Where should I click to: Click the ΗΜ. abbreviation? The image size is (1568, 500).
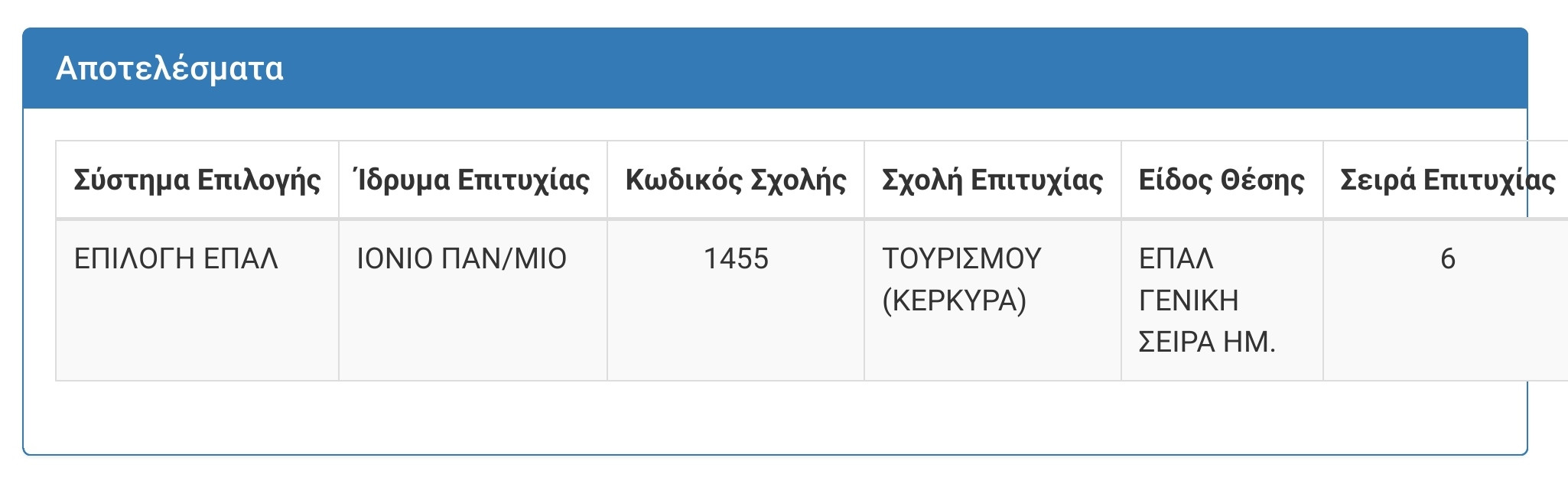click(1250, 342)
